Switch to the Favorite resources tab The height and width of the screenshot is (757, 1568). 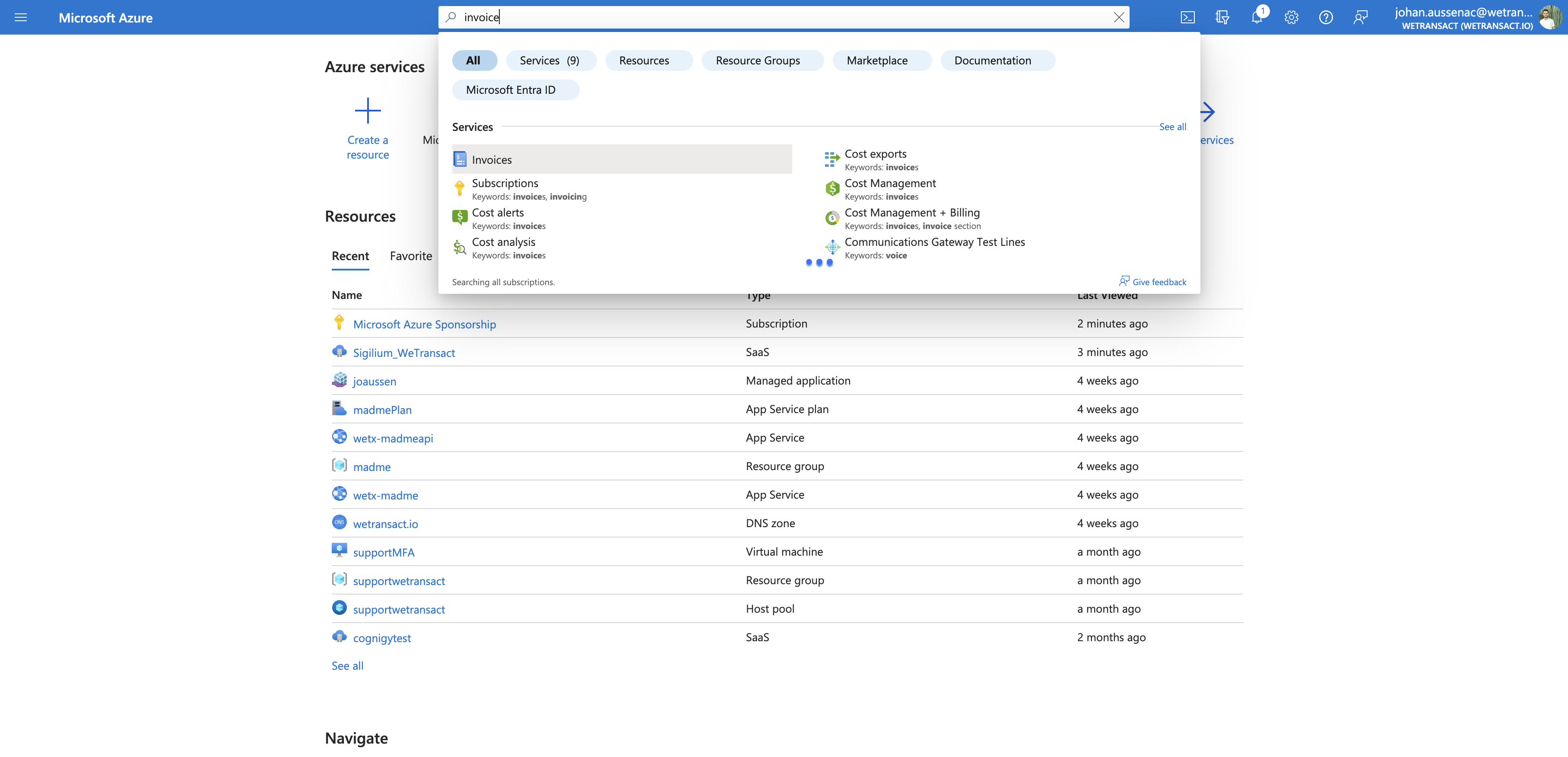pyautogui.click(x=411, y=256)
